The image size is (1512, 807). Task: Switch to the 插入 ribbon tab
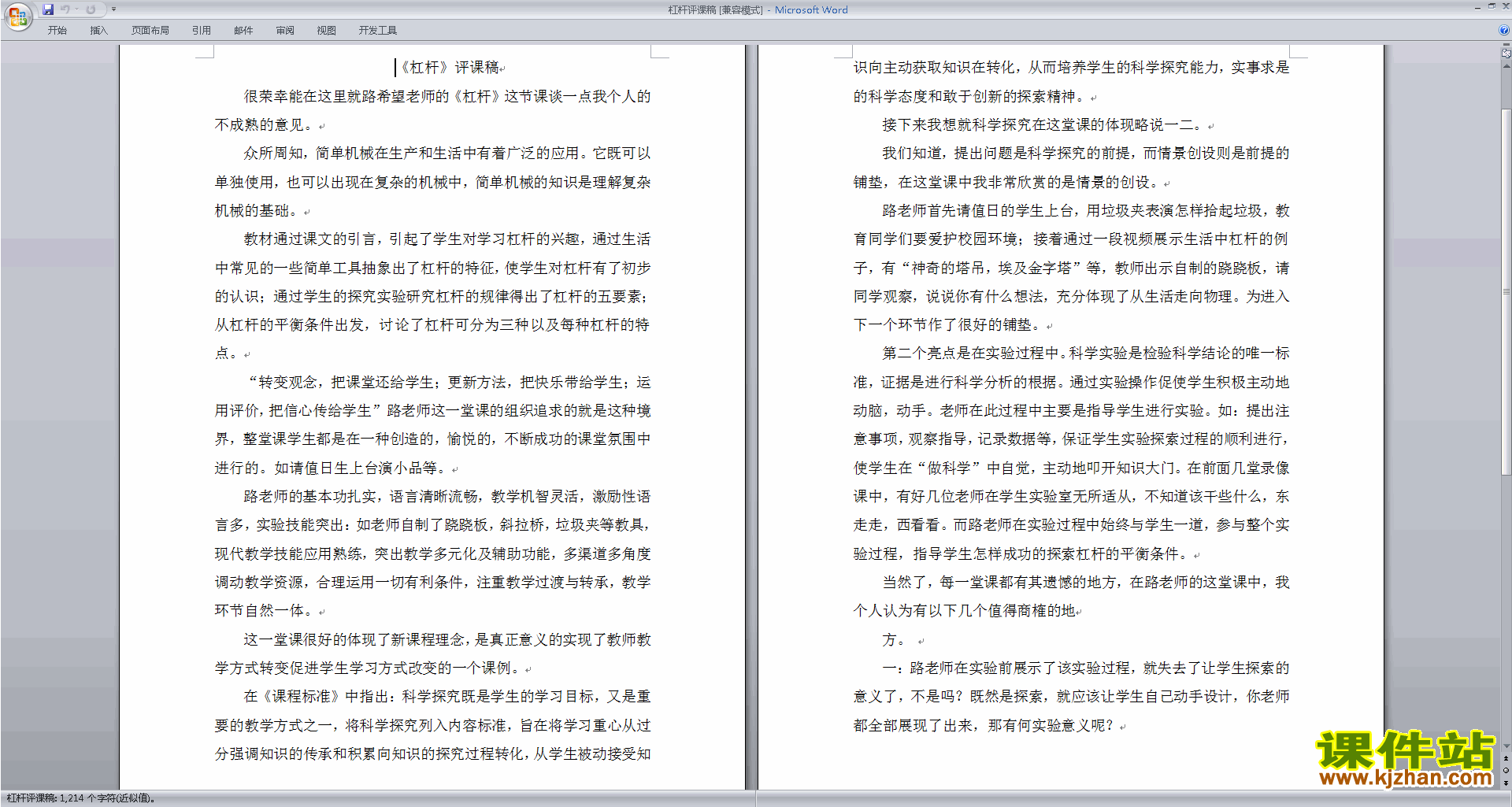pyautogui.click(x=98, y=31)
